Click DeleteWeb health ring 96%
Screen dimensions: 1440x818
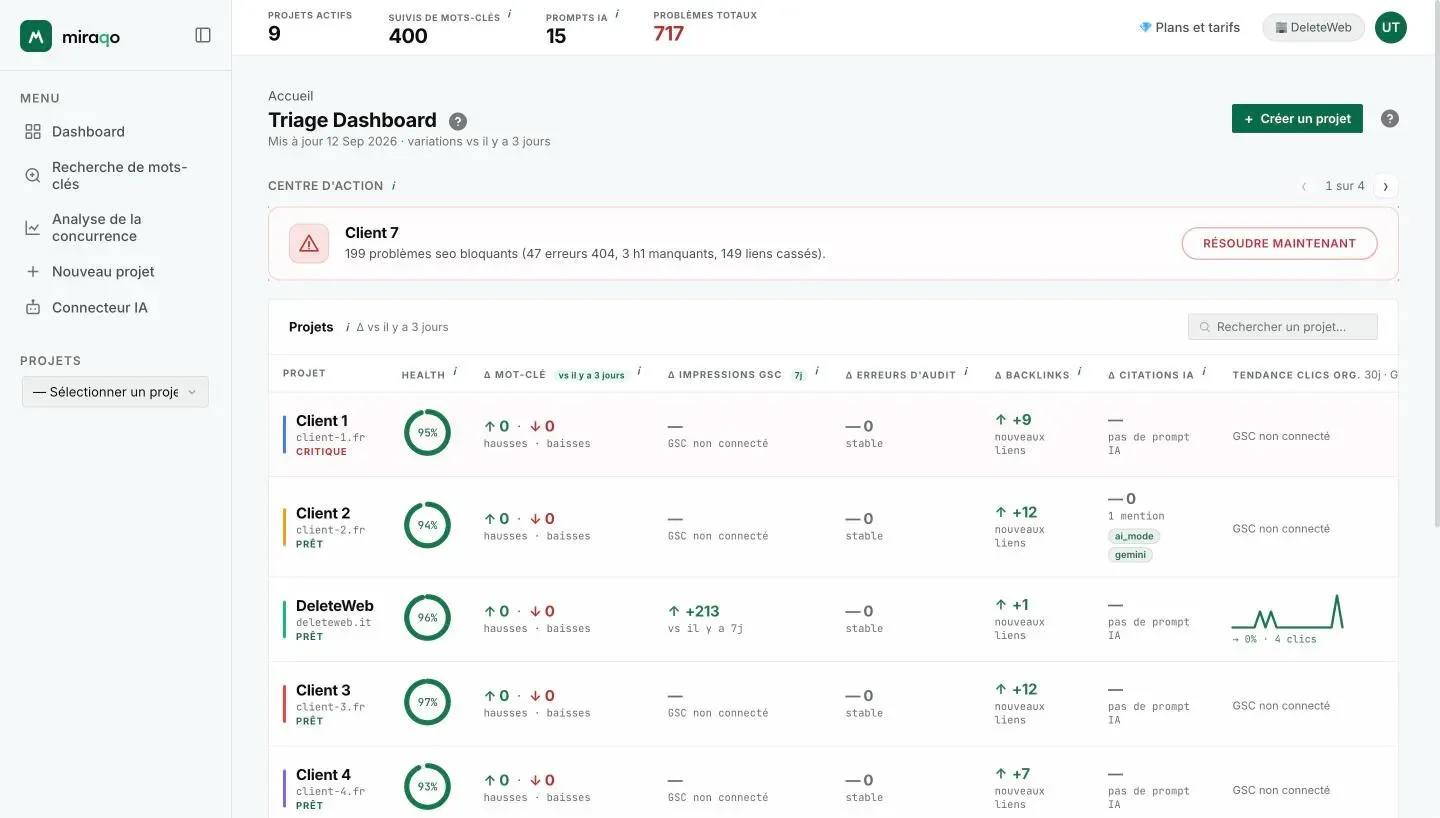pos(427,618)
